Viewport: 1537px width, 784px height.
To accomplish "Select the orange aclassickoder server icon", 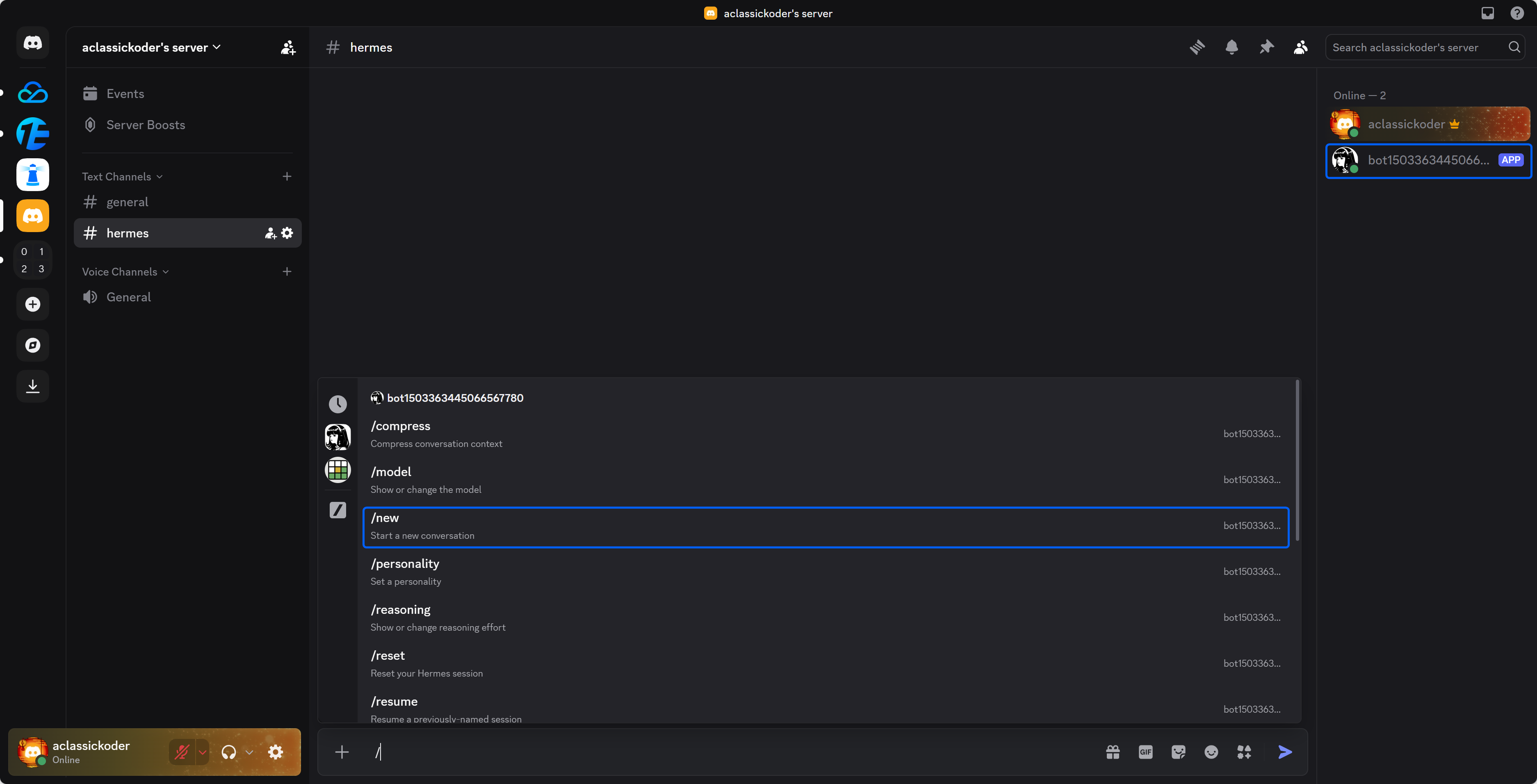I will (33, 215).
